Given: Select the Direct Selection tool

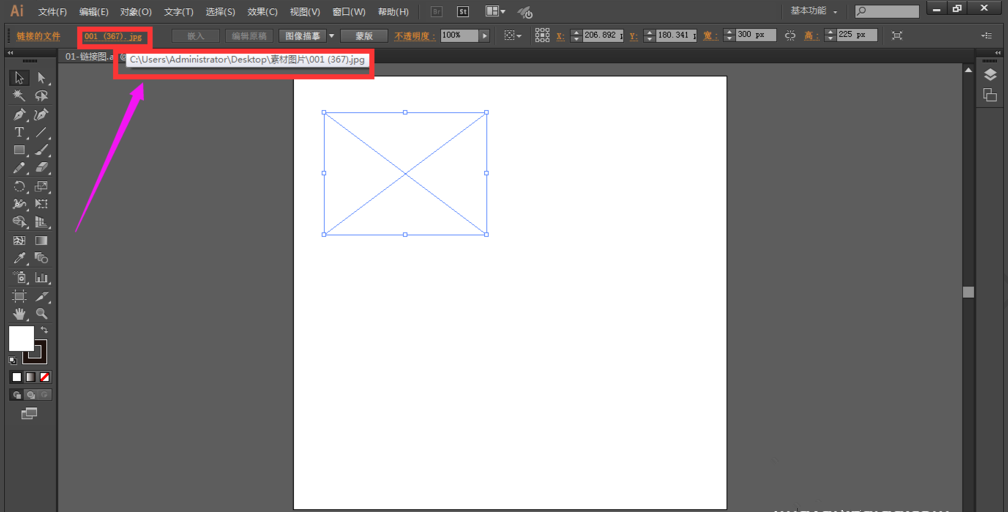Looking at the screenshot, I should [x=42, y=78].
